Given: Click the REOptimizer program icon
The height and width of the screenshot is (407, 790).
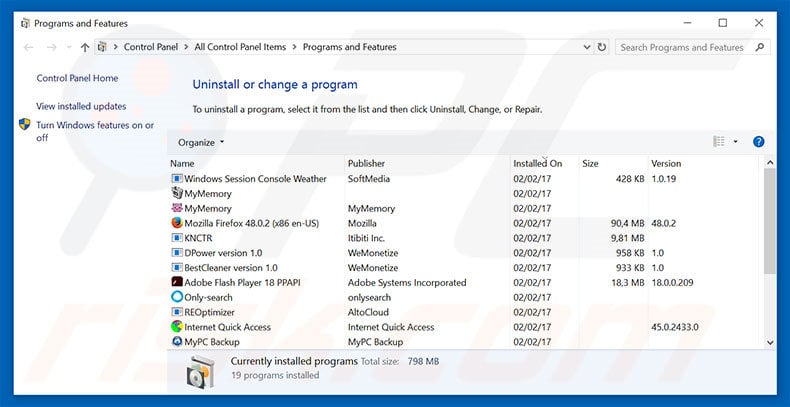Looking at the screenshot, I should point(177,312).
